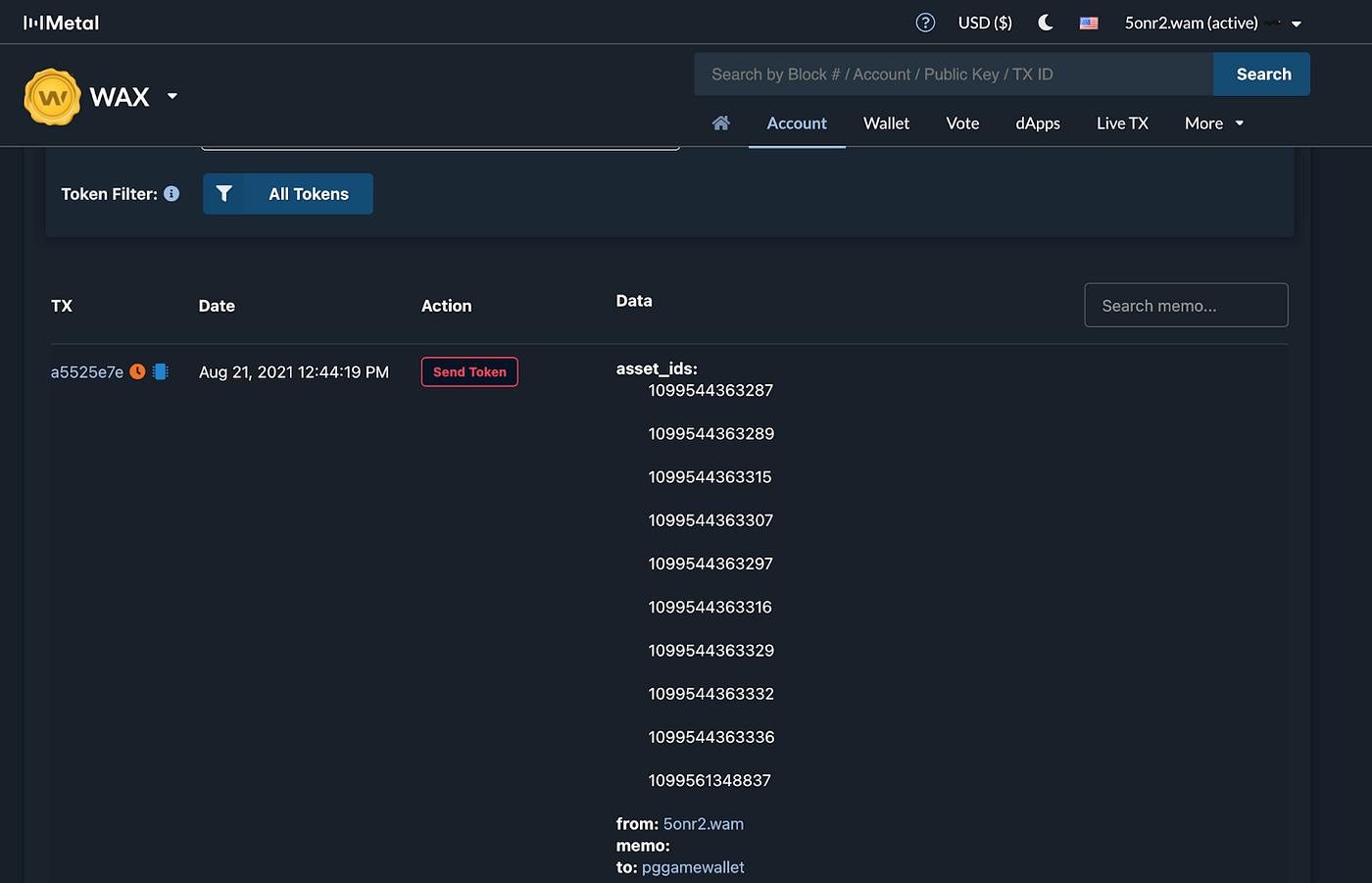
Task: Change language via US flag icon
Action: coord(1089,23)
